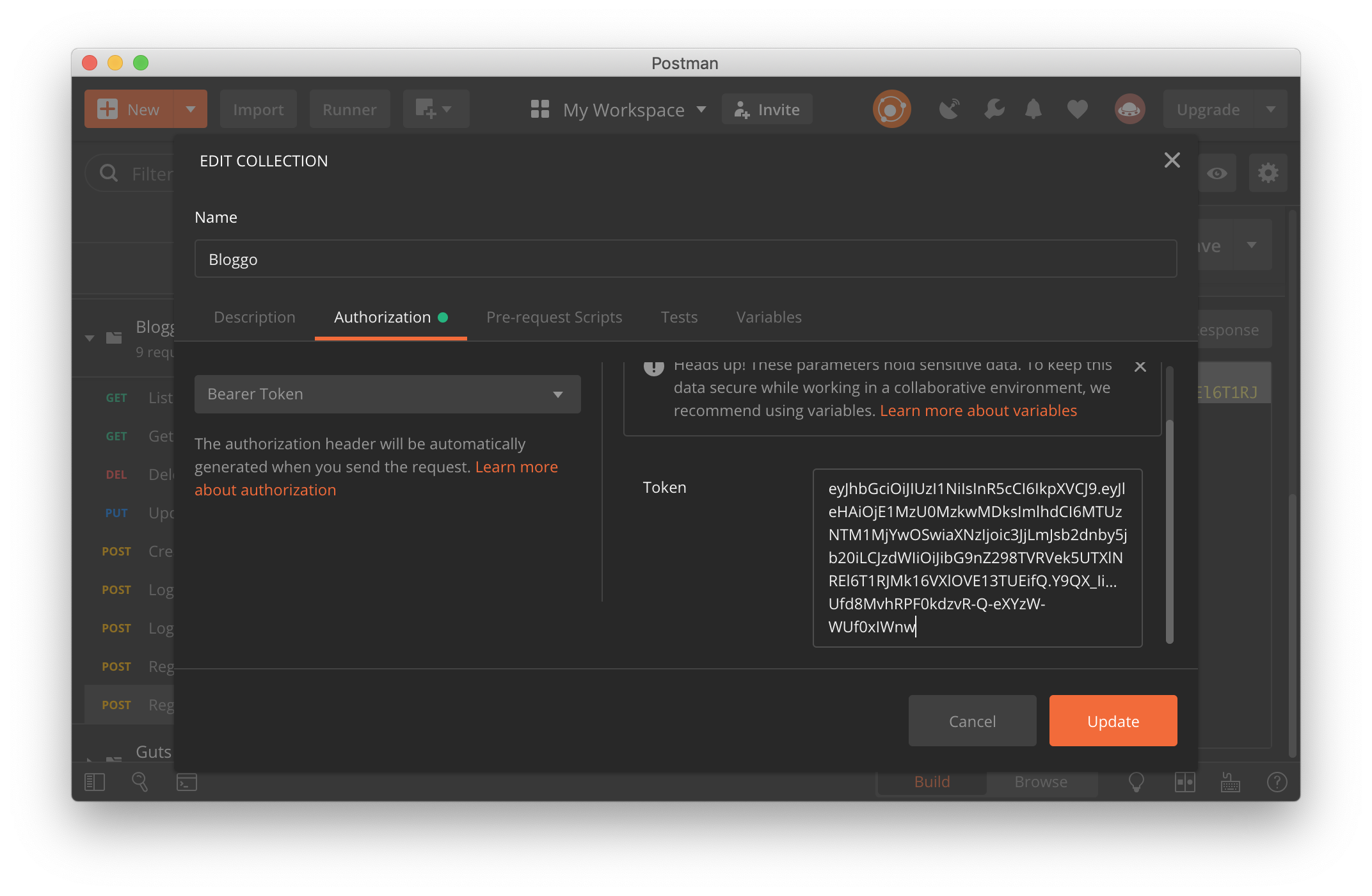
Task: Click the wrench settings icon
Action: coord(994,109)
